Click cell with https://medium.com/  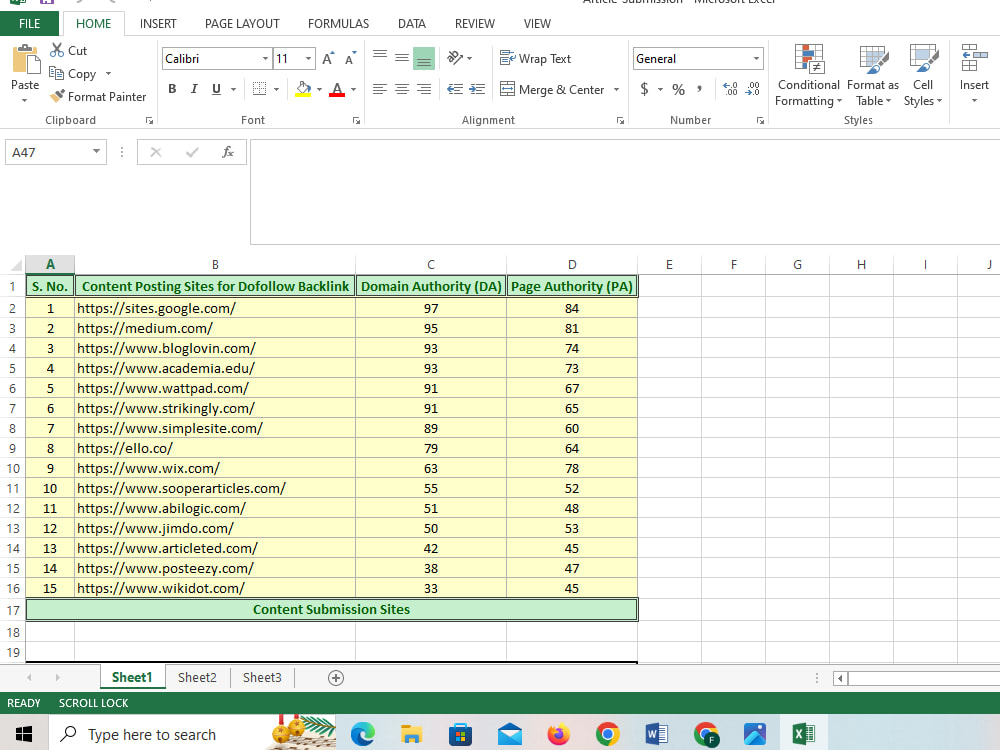point(215,328)
